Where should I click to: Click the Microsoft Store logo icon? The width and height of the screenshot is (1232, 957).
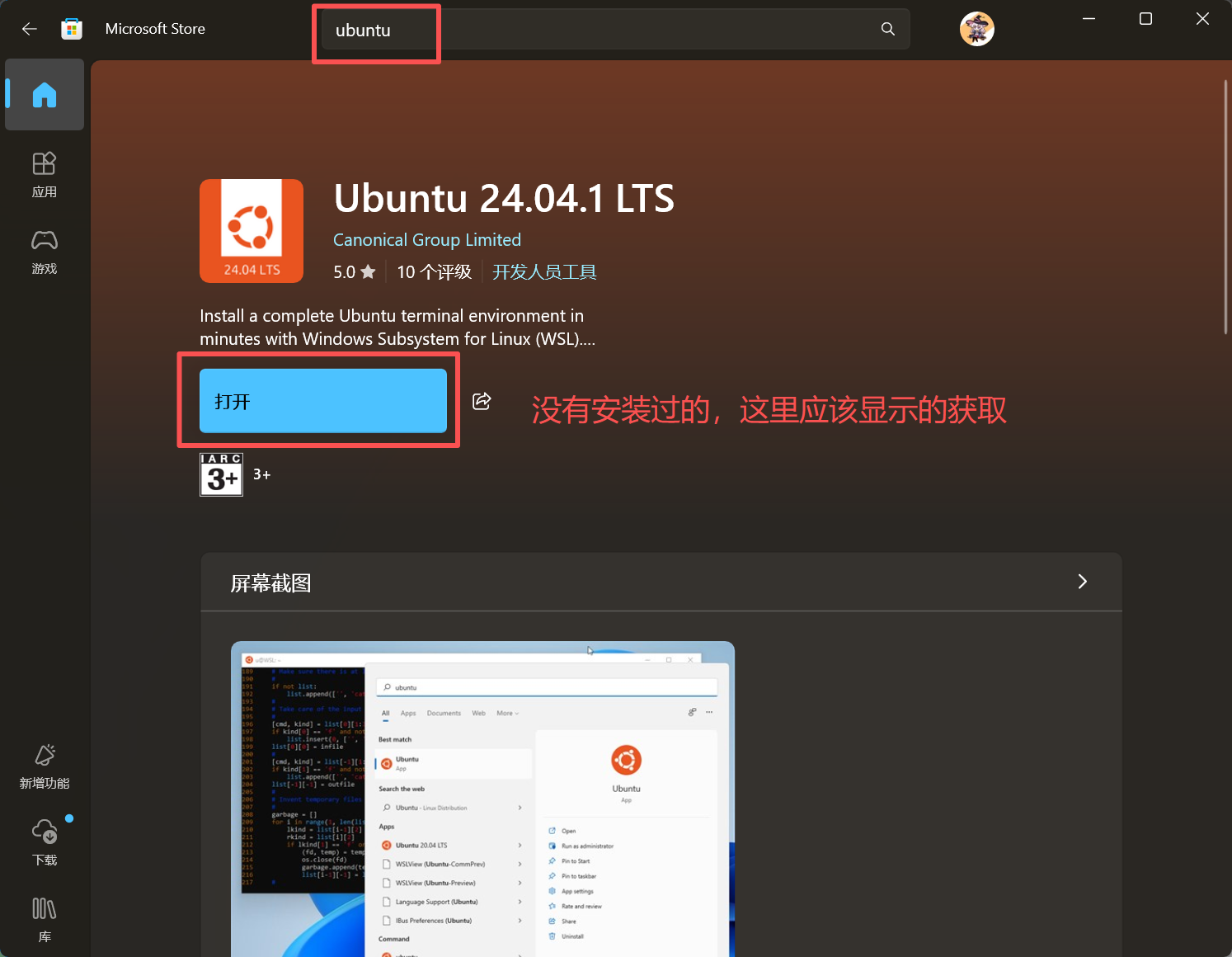pyautogui.click(x=72, y=29)
